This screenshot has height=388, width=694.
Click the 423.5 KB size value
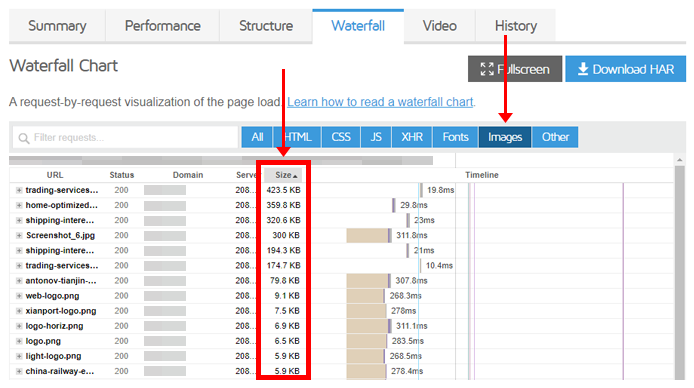(283, 190)
